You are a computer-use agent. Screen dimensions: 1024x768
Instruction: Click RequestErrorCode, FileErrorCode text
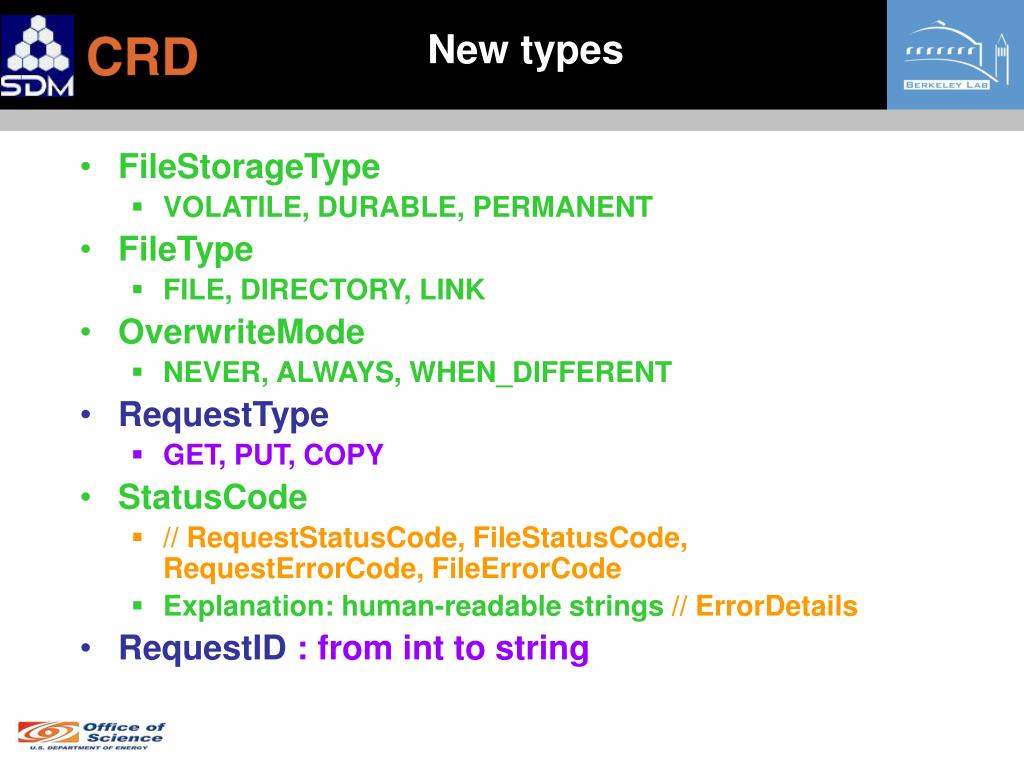(392, 568)
